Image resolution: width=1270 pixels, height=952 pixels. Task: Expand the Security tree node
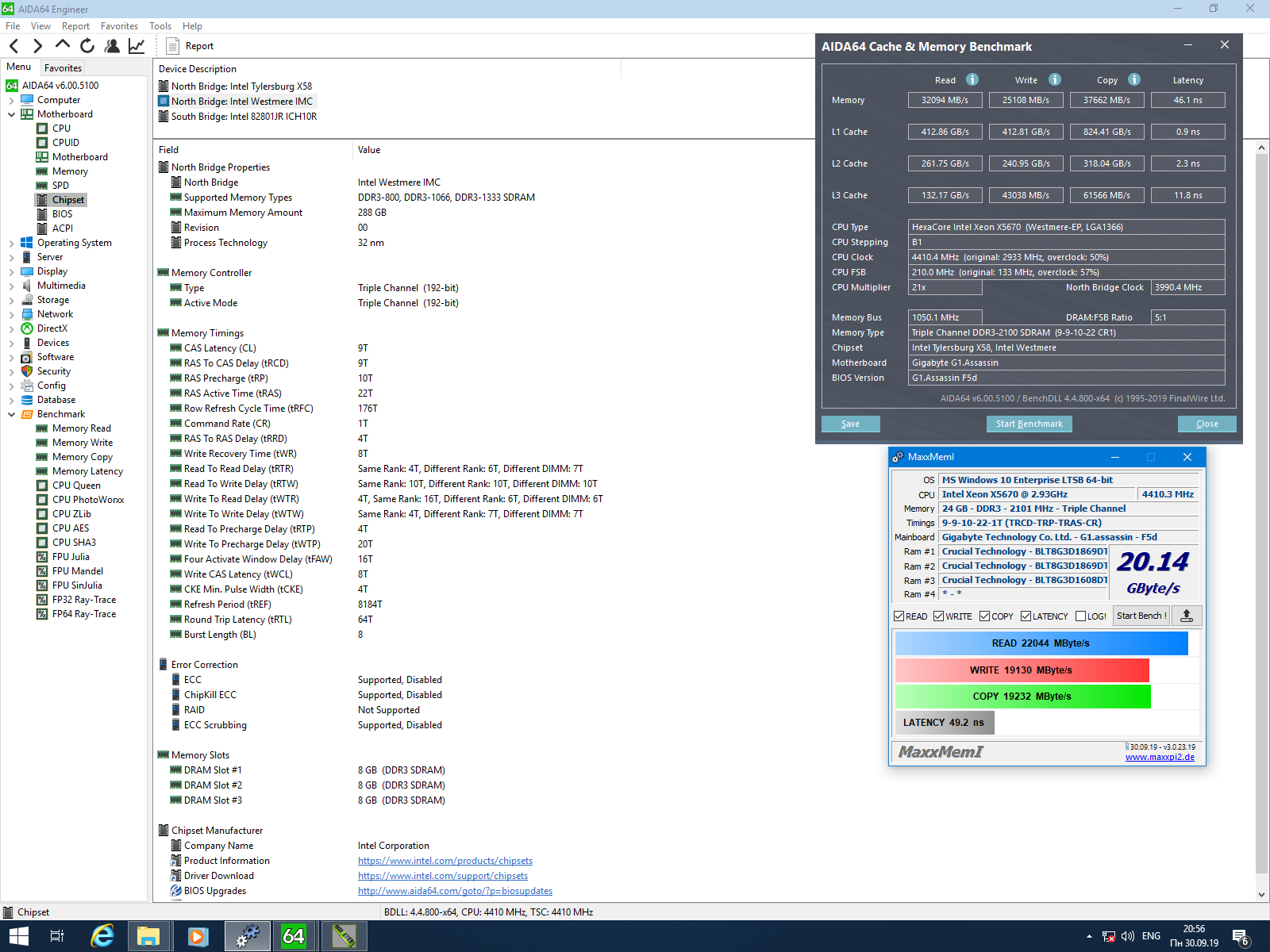pos(11,371)
